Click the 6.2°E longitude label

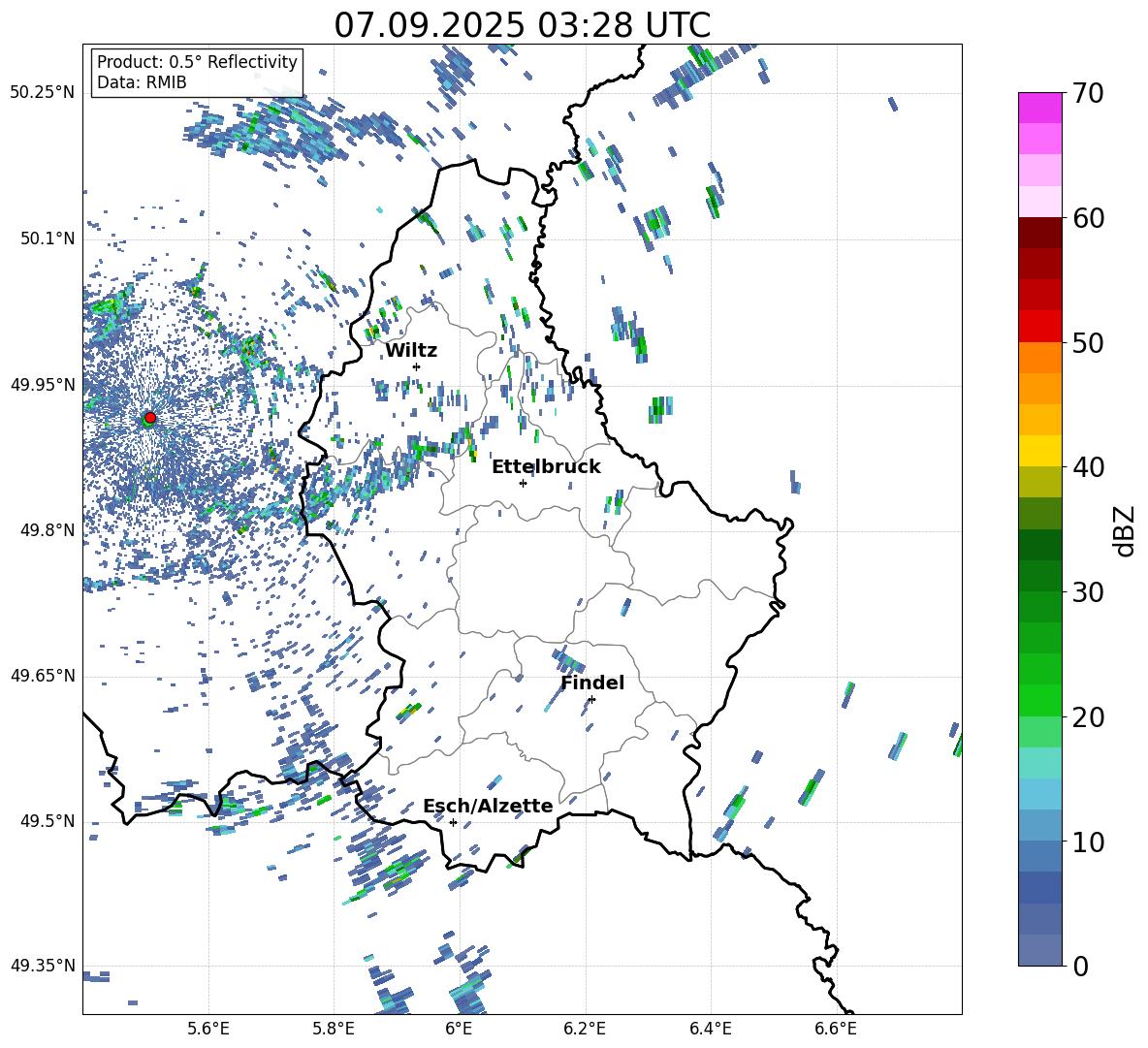click(585, 1030)
